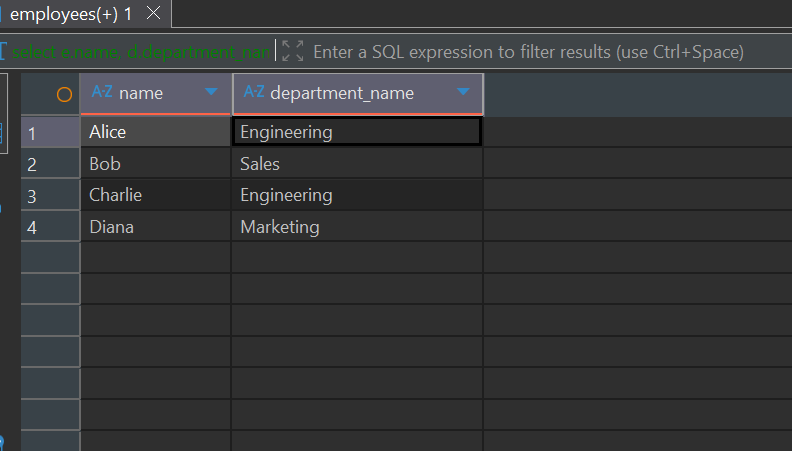Click the department_name column header

342,94
